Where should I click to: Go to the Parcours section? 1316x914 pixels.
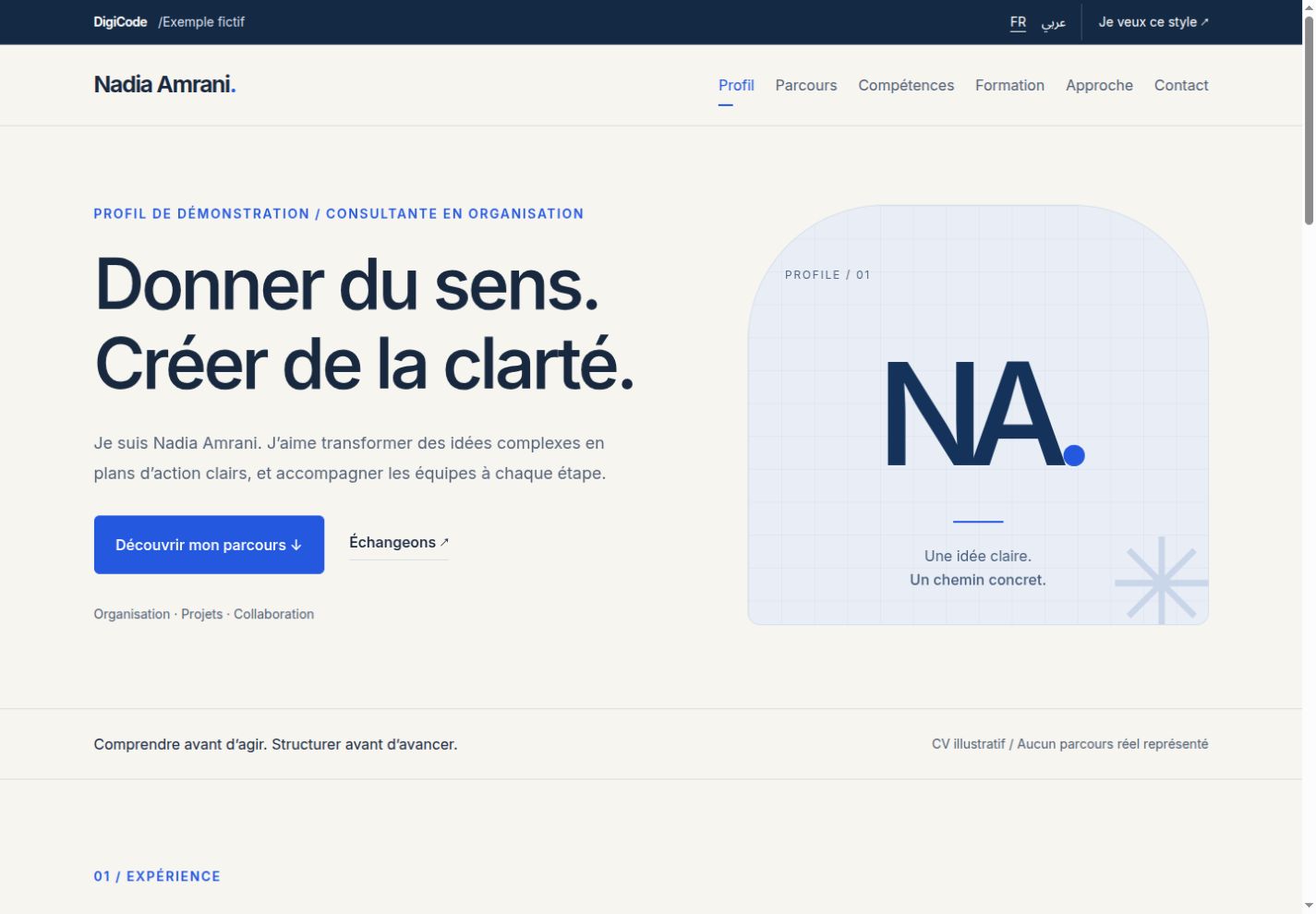tap(806, 85)
